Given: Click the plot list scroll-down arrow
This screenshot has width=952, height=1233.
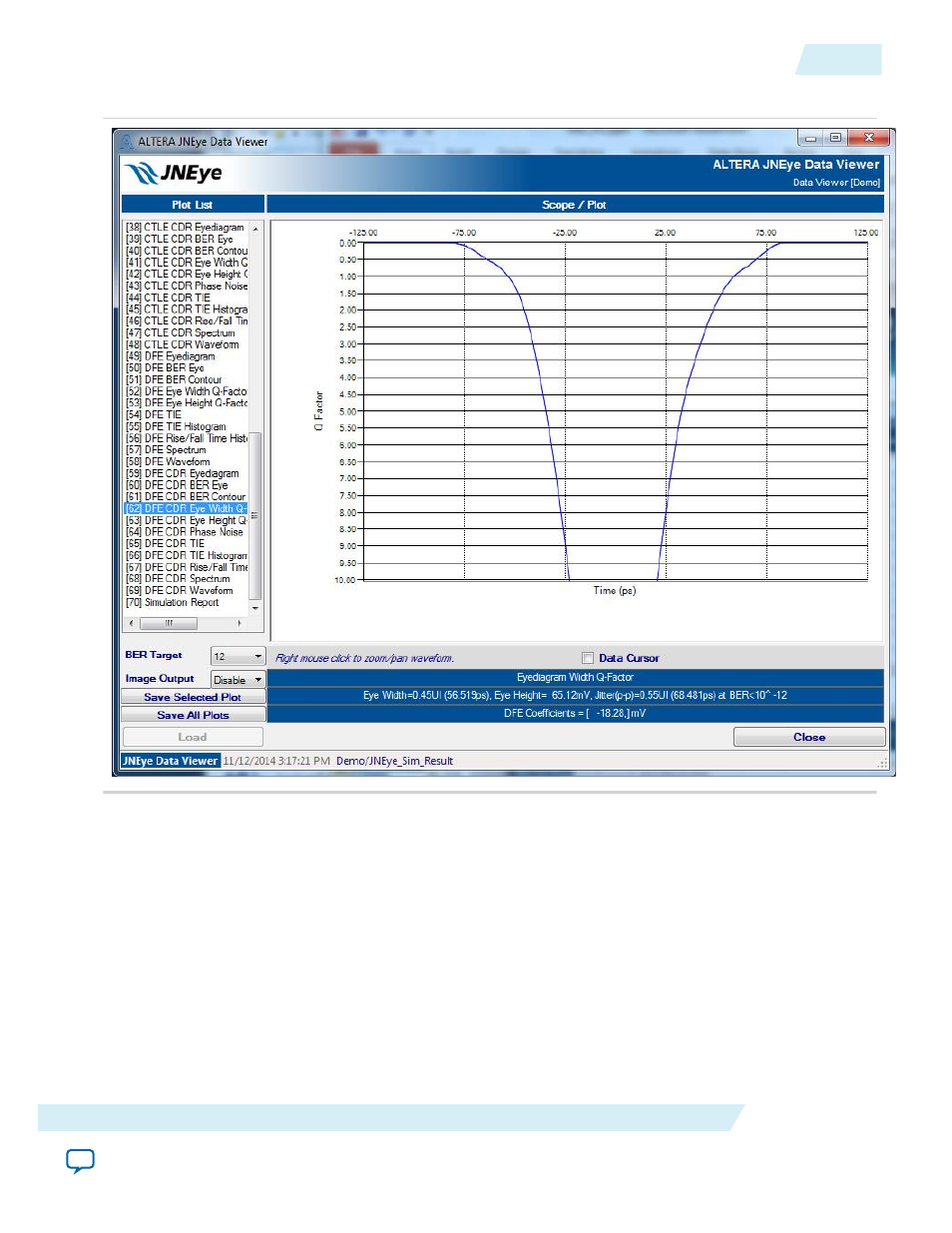Looking at the screenshot, I should pos(255,608).
